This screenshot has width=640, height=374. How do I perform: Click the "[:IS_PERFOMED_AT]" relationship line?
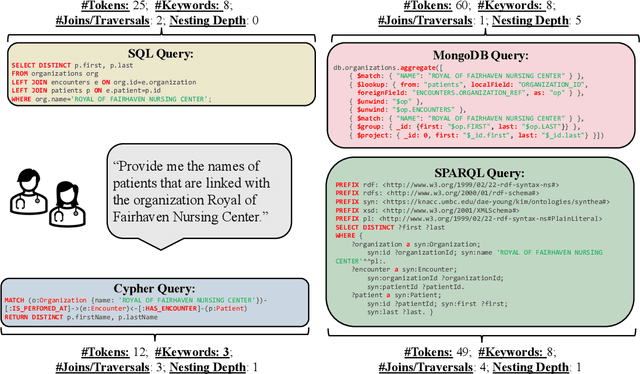click(126, 308)
